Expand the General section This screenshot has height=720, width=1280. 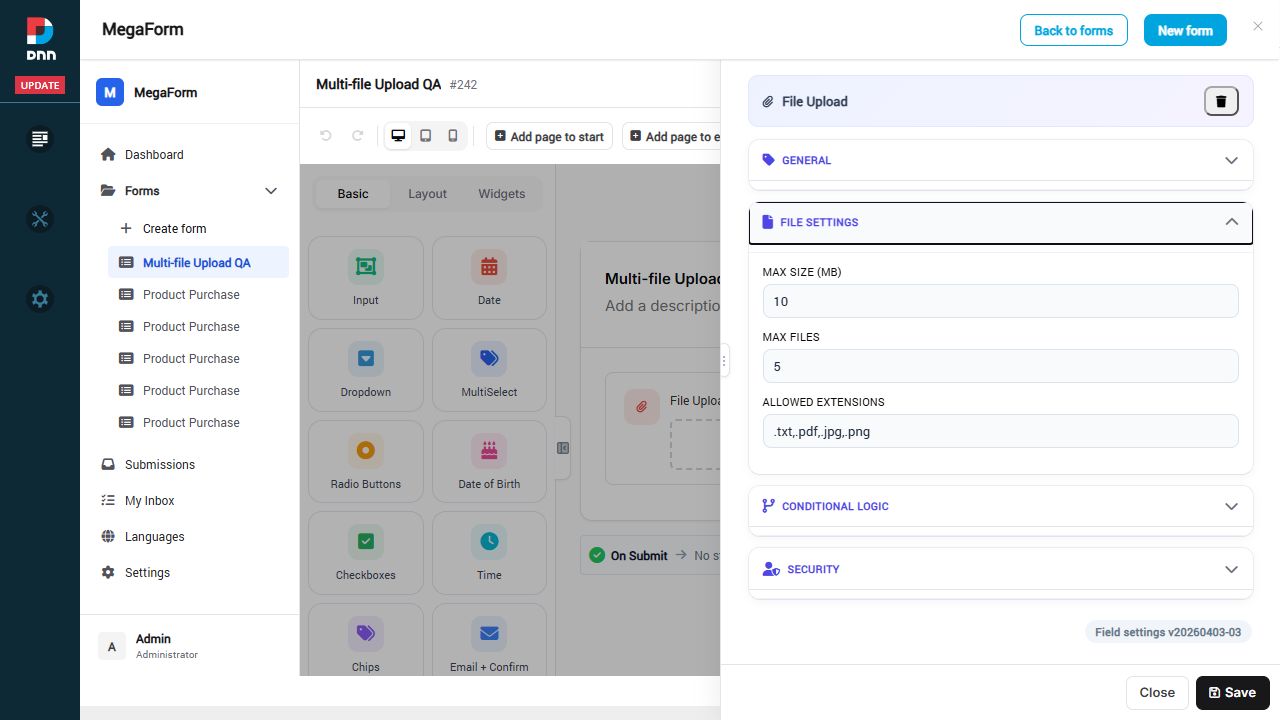[1000, 160]
